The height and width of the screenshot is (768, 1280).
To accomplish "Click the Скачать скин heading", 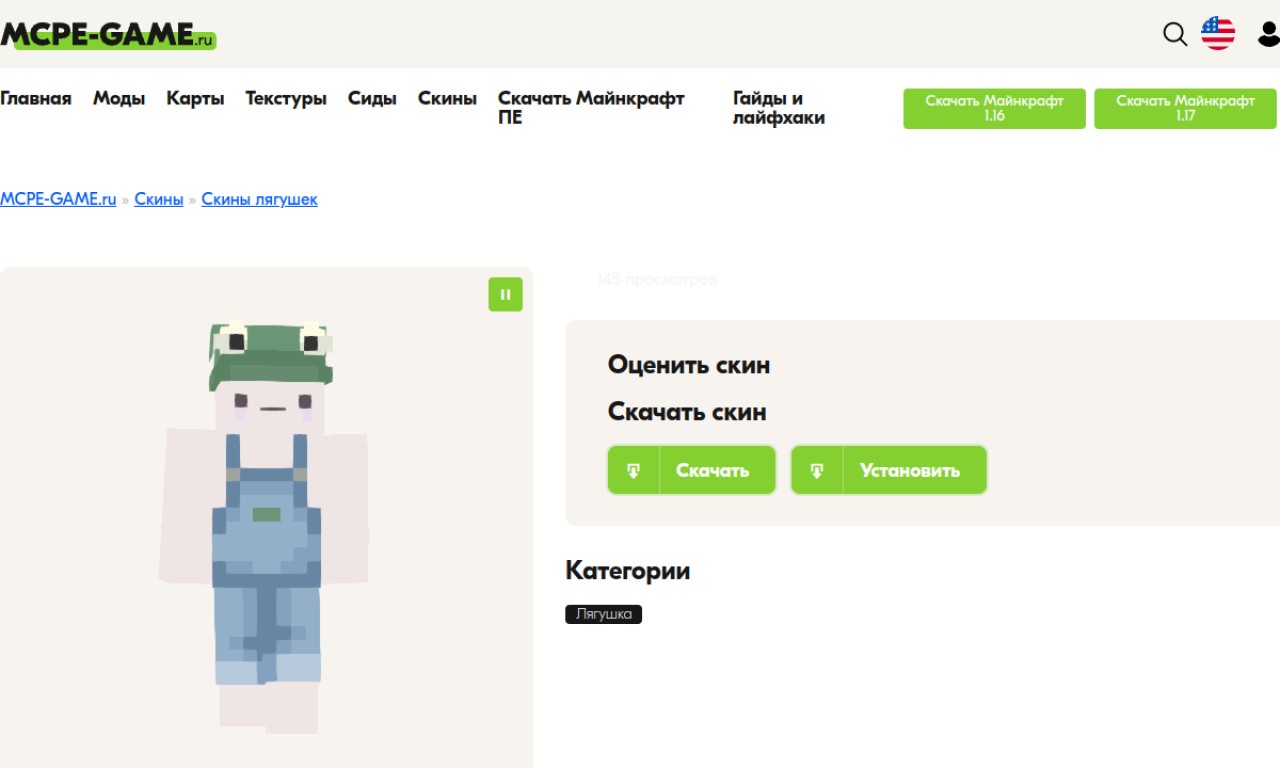I will pyautogui.click(x=687, y=412).
